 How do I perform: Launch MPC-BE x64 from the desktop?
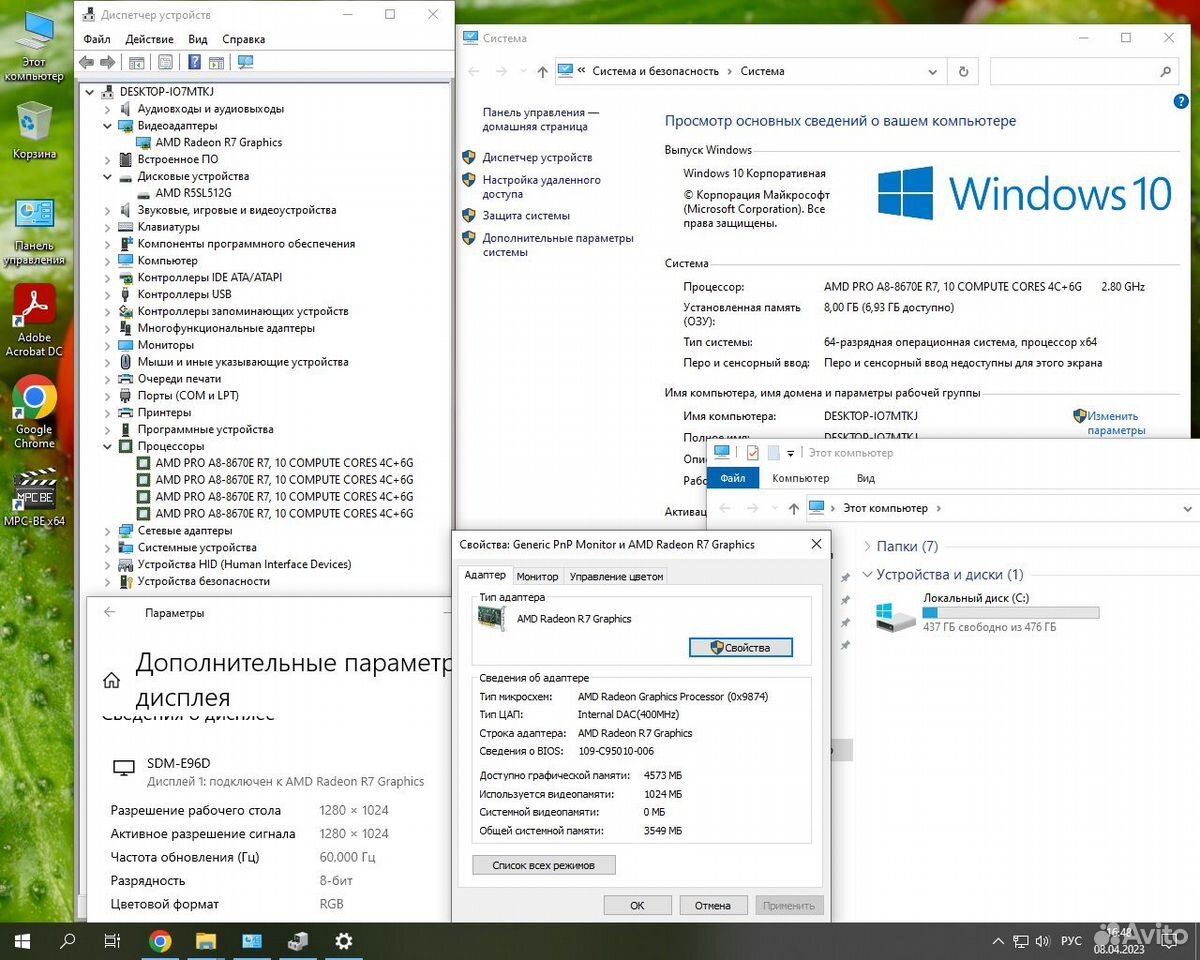point(34,497)
